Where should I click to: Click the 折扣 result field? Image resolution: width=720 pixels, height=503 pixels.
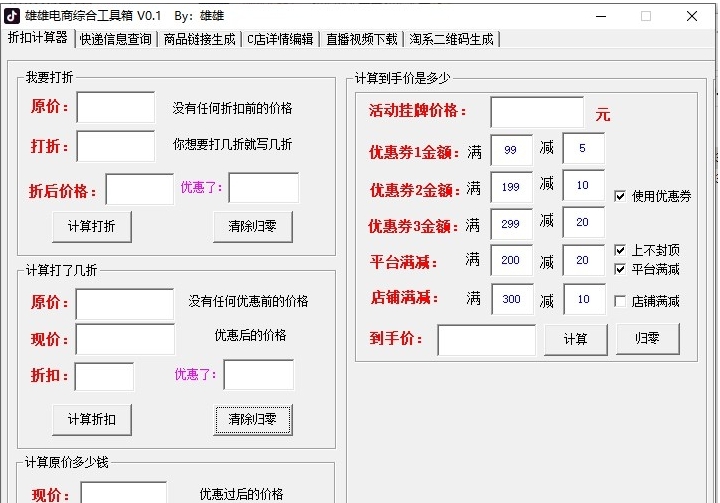click(104, 377)
